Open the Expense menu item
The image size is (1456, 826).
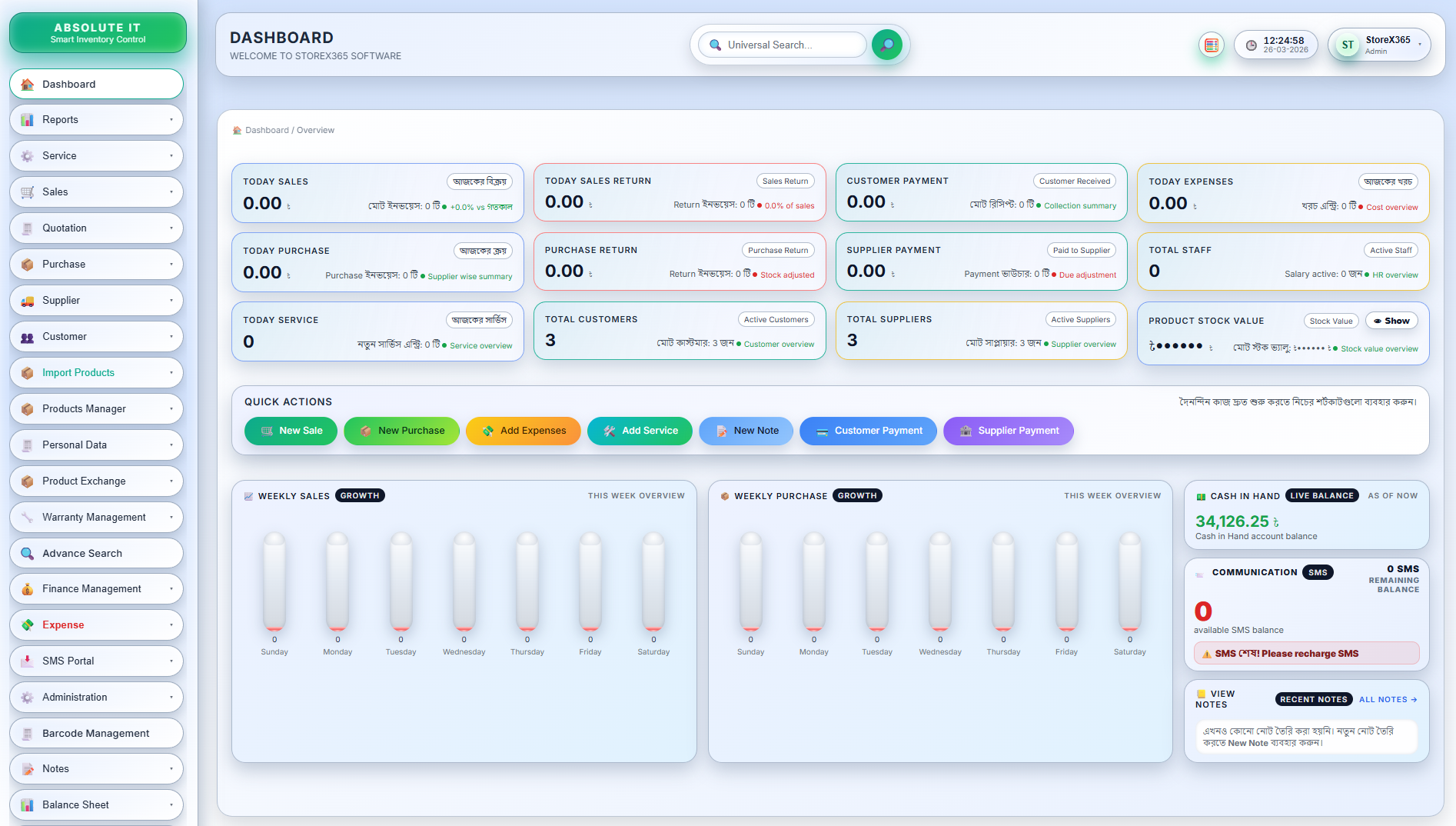point(96,624)
